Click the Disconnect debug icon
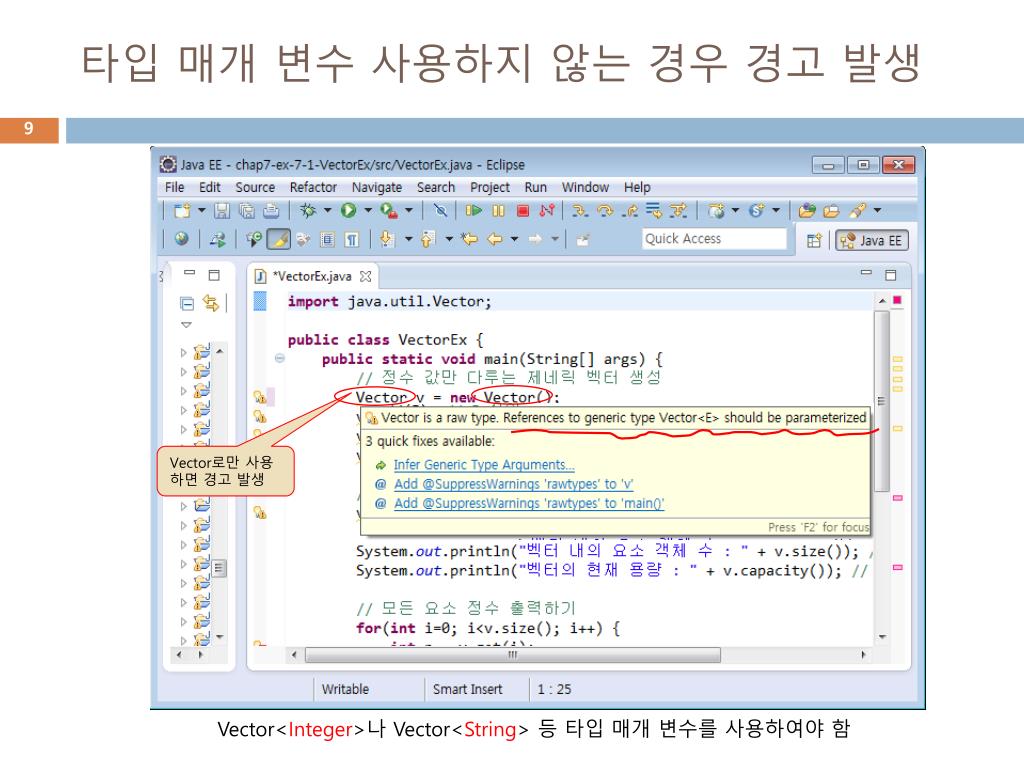This screenshot has width=1024, height=768. coord(547,210)
